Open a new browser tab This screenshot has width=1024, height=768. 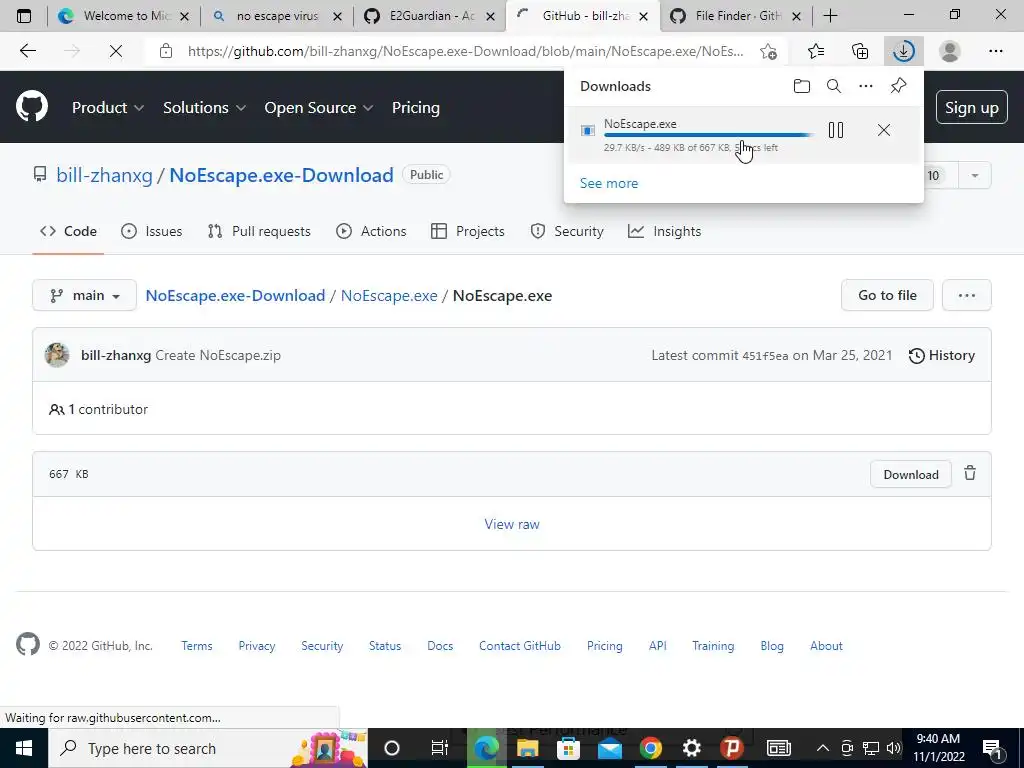tap(830, 16)
